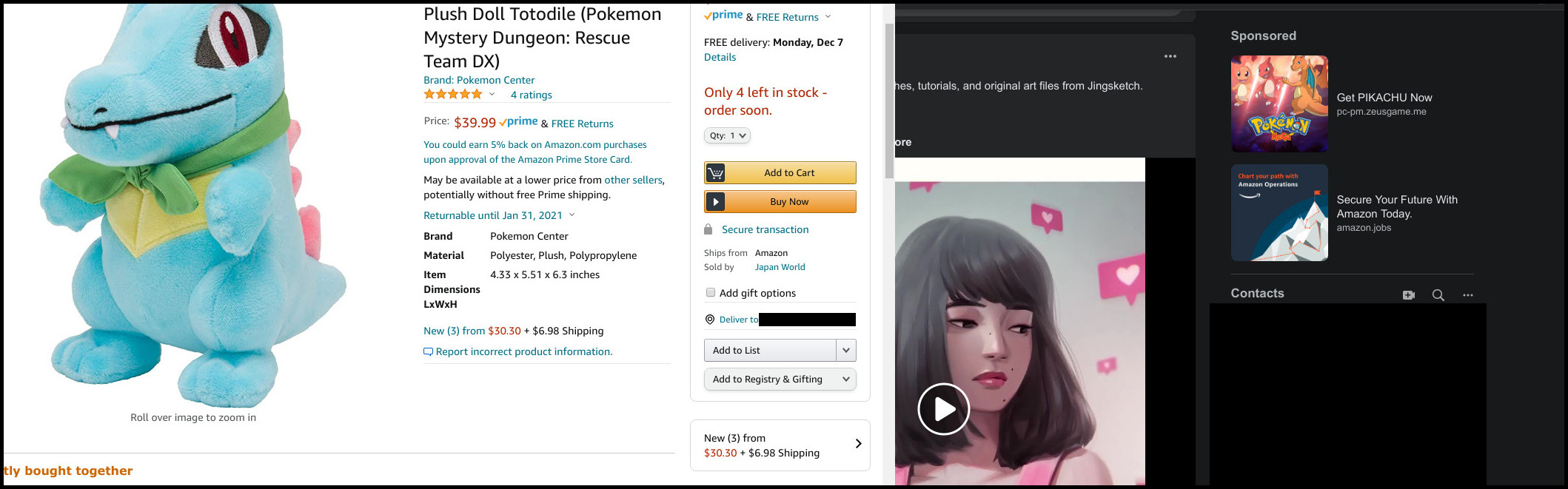Screen dimensions: 1568x489
Task: Click the report speech-bubble icon
Action: tap(428, 351)
